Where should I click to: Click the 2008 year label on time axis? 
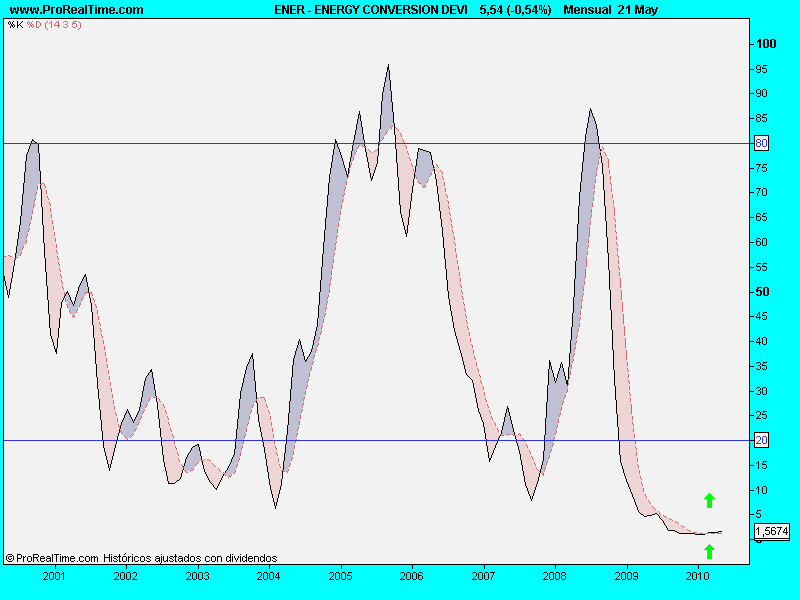click(555, 577)
